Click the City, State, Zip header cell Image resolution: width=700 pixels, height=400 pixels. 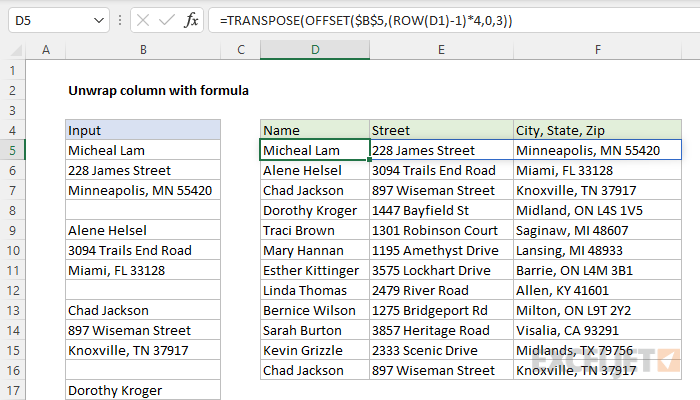[597, 130]
